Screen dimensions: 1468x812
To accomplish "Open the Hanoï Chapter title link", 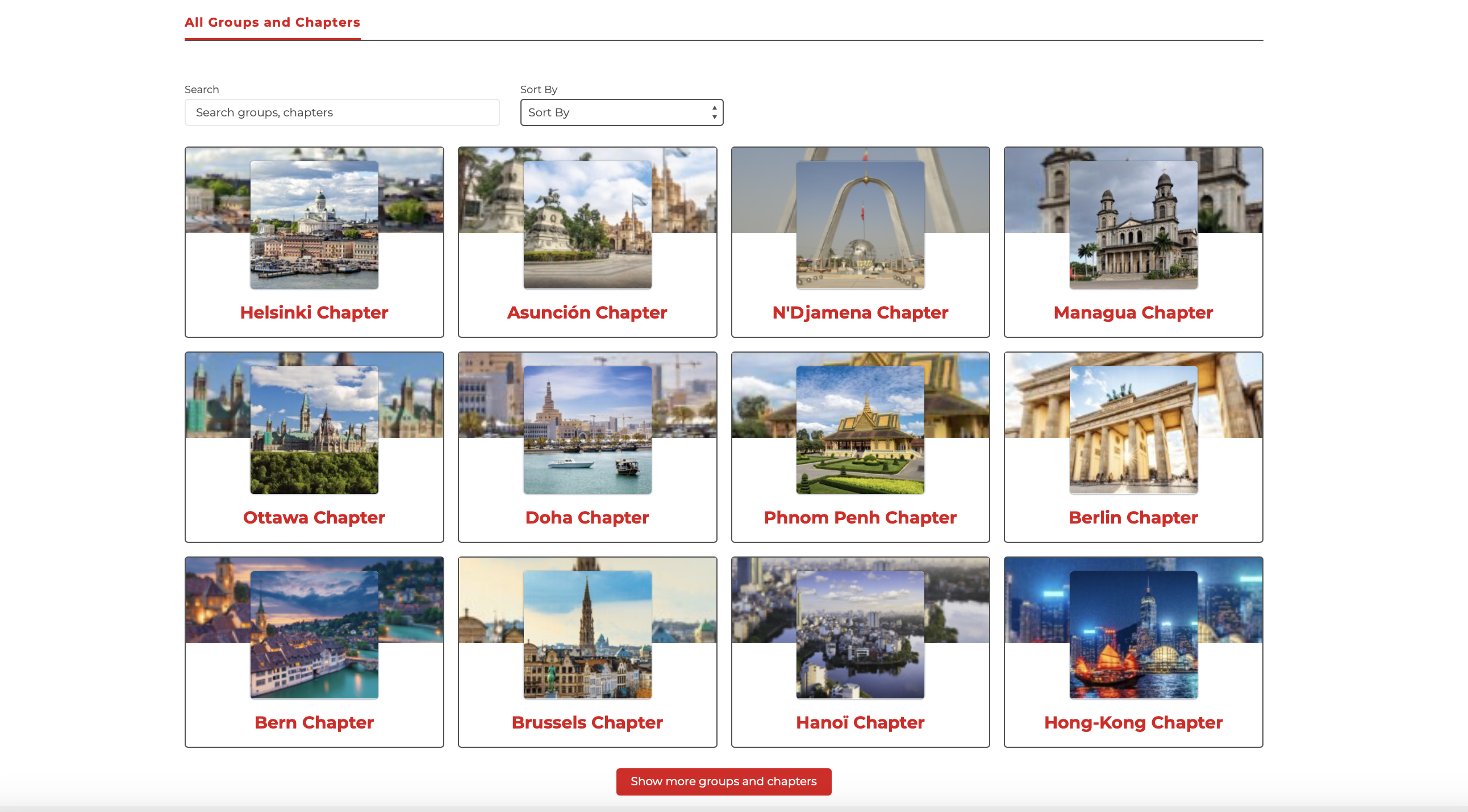I will click(x=860, y=722).
